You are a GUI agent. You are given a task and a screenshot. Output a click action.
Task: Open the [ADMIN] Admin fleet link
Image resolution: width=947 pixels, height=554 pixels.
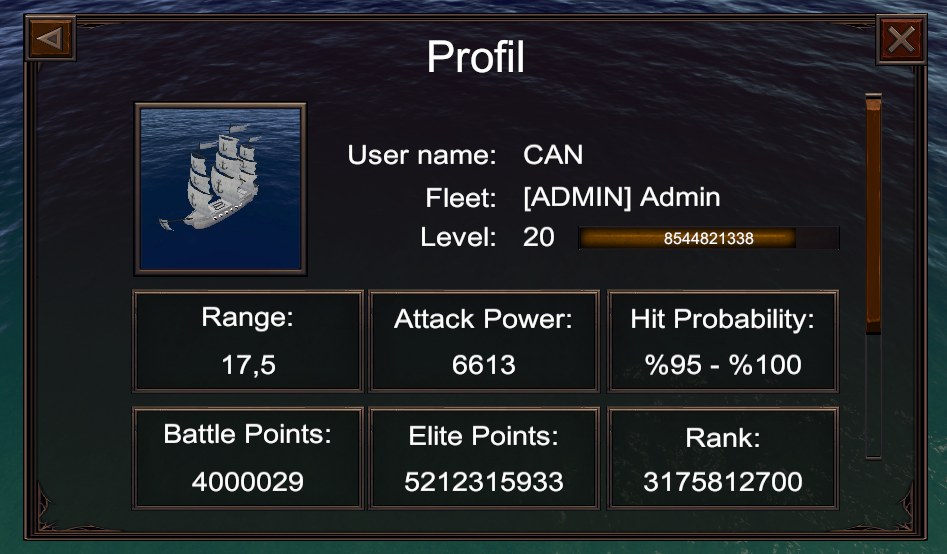pos(621,196)
